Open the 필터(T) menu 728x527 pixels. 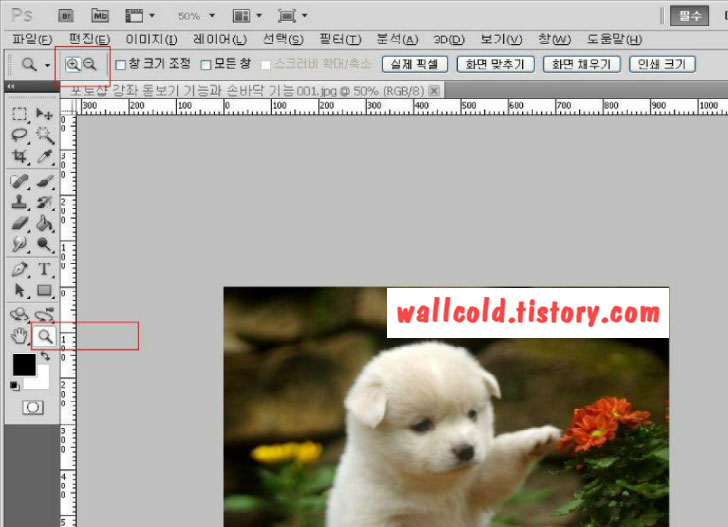click(x=340, y=39)
